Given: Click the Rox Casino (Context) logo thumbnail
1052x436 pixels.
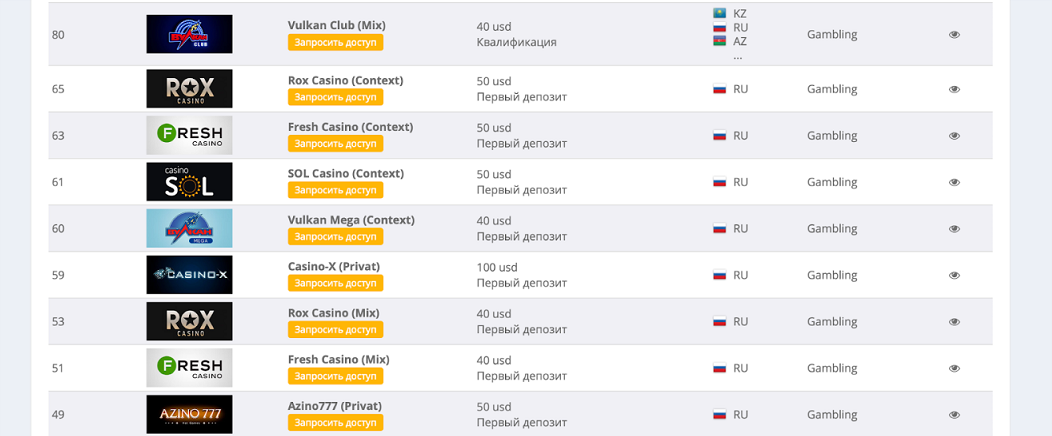Looking at the screenshot, I should (189, 89).
